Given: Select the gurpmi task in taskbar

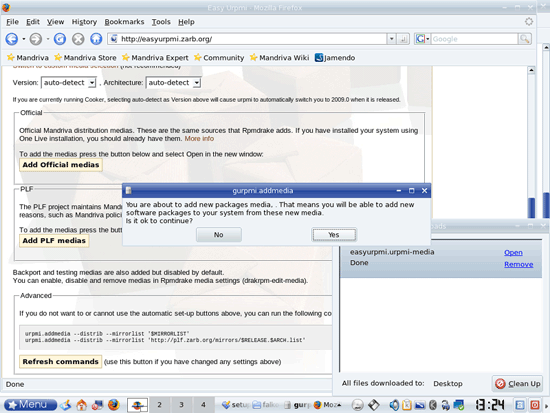Looking at the screenshot, I should (x=297, y=405).
